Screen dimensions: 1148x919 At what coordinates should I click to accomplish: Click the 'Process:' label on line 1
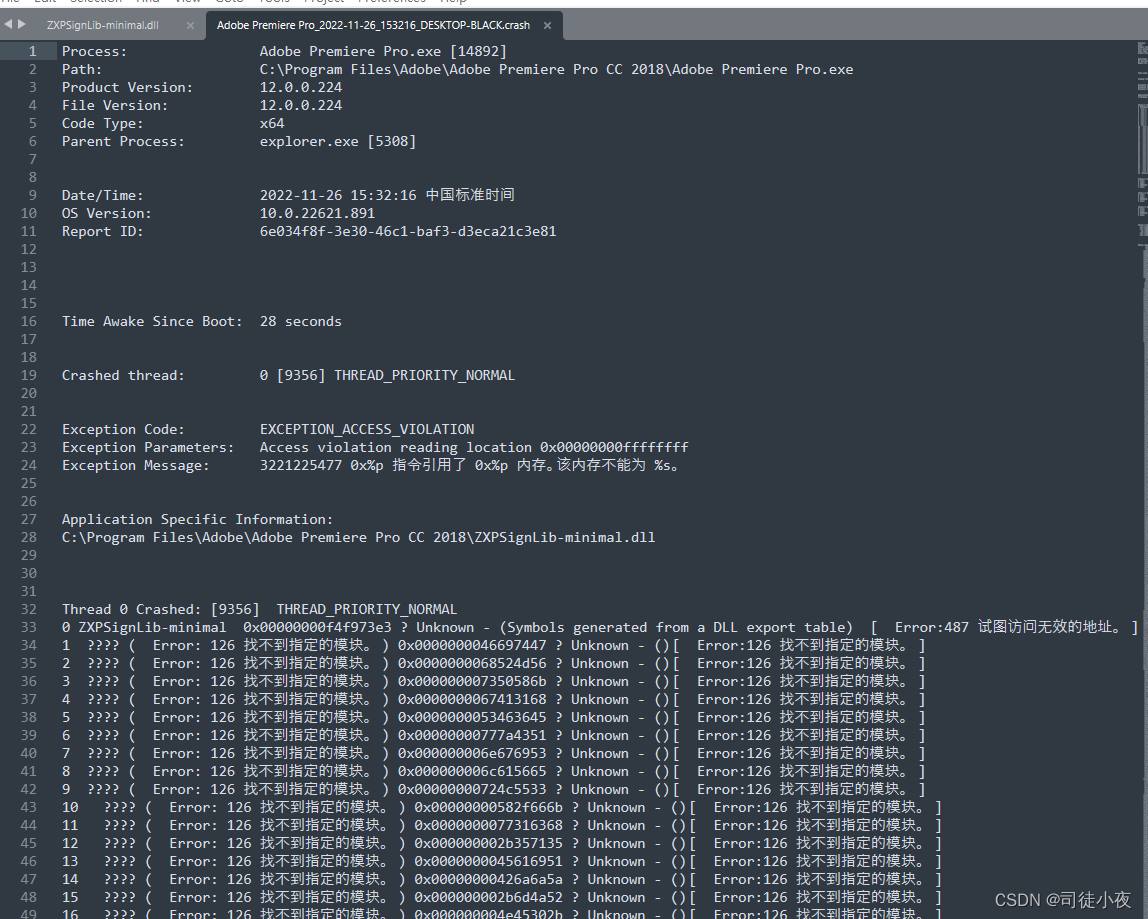point(94,51)
